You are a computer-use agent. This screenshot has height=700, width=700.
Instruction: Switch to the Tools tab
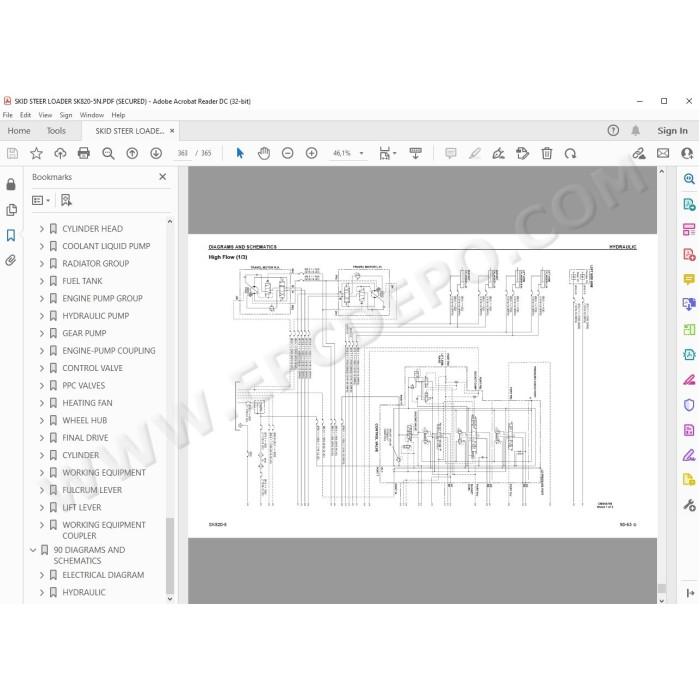click(56, 131)
